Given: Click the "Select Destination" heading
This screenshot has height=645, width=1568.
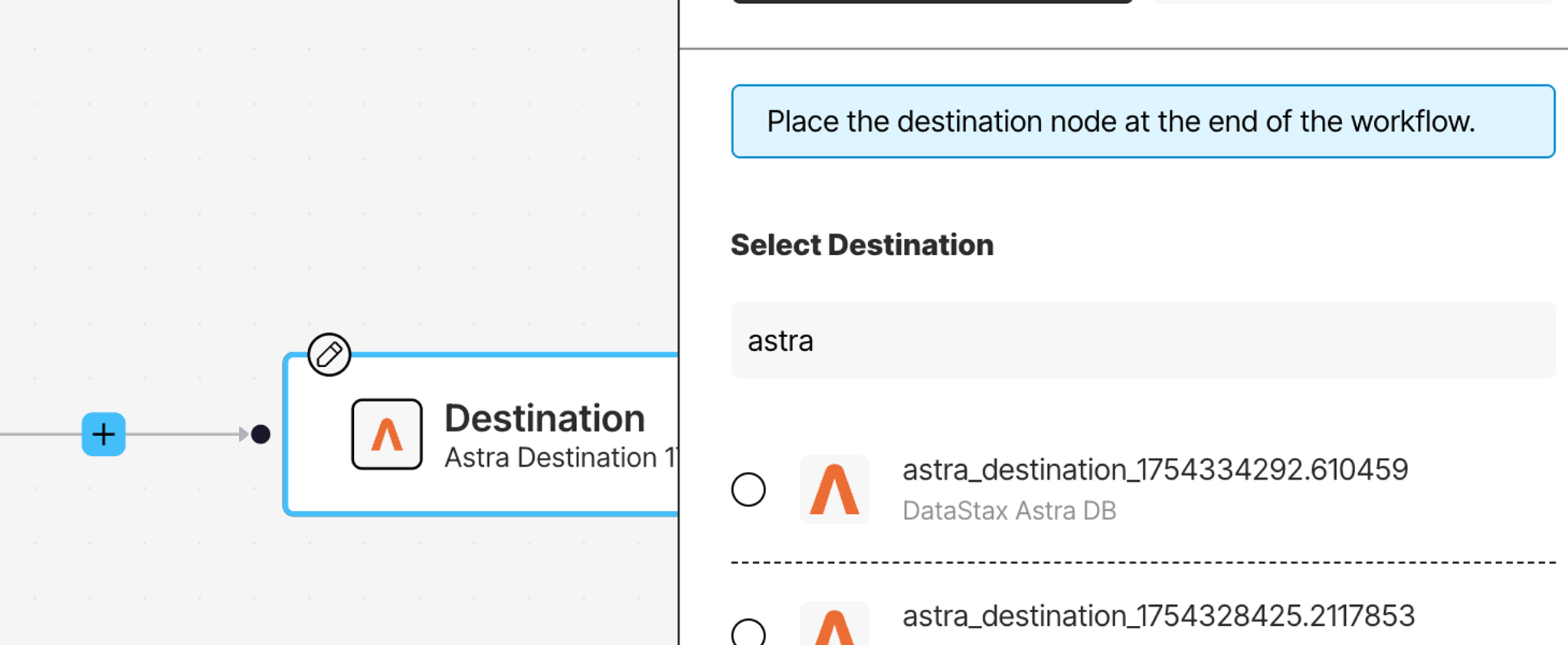Looking at the screenshot, I should pyautogui.click(x=862, y=245).
